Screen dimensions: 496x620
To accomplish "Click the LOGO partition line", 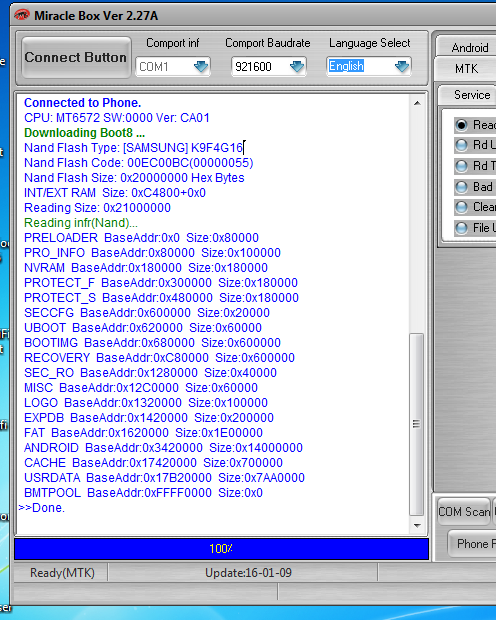I will click(146, 403).
